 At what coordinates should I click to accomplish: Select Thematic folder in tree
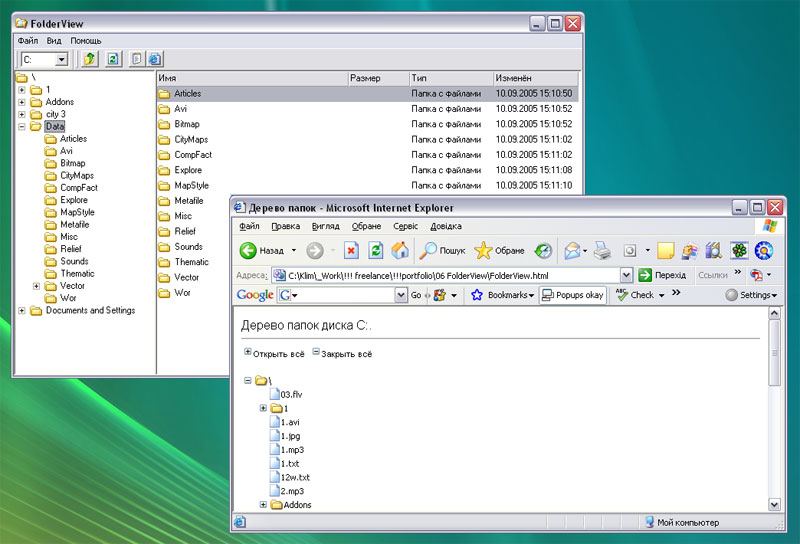(78, 274)
